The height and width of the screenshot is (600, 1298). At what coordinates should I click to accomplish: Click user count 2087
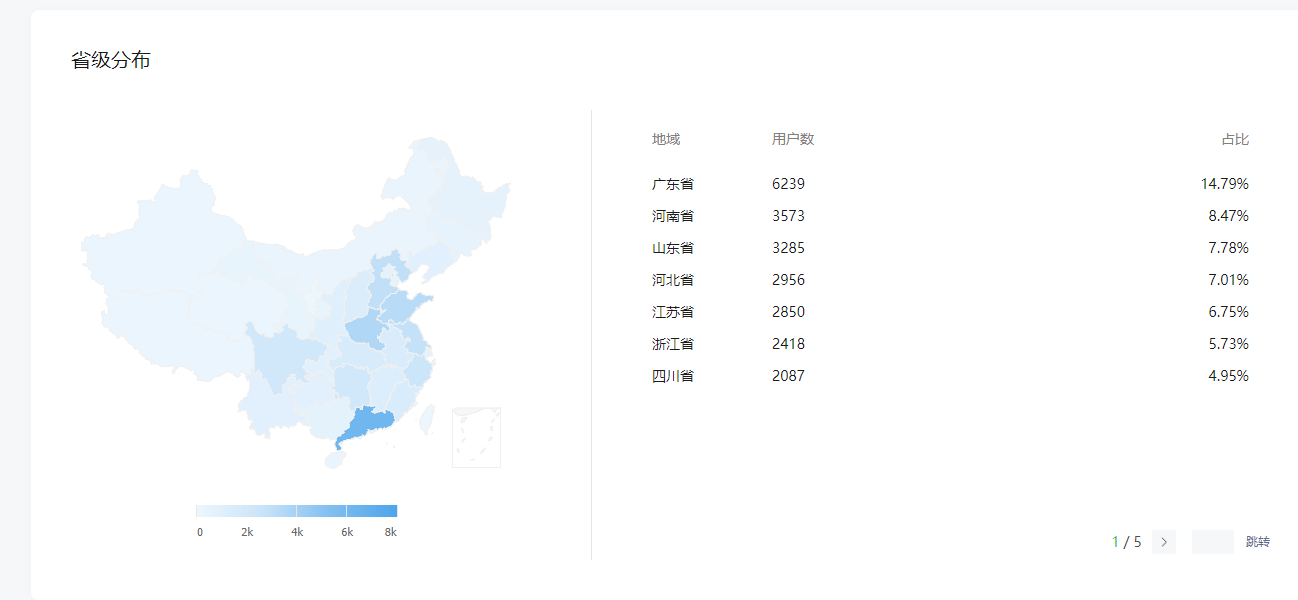click(788, 376)
